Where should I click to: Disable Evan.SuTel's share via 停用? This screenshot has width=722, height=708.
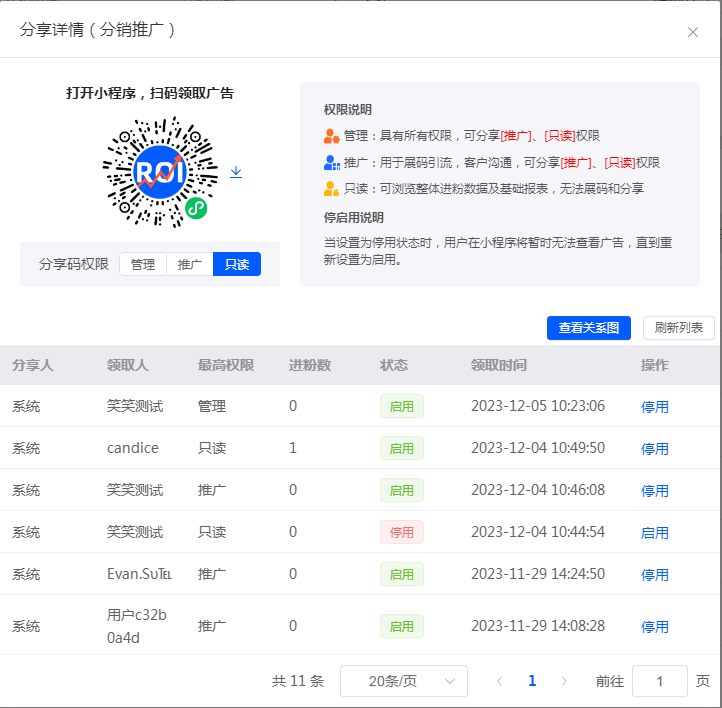click(x=654, y=575)
